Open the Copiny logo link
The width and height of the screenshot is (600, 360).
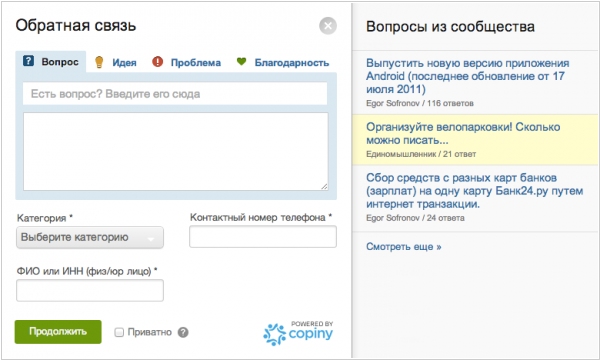click(x=298, y=333)
